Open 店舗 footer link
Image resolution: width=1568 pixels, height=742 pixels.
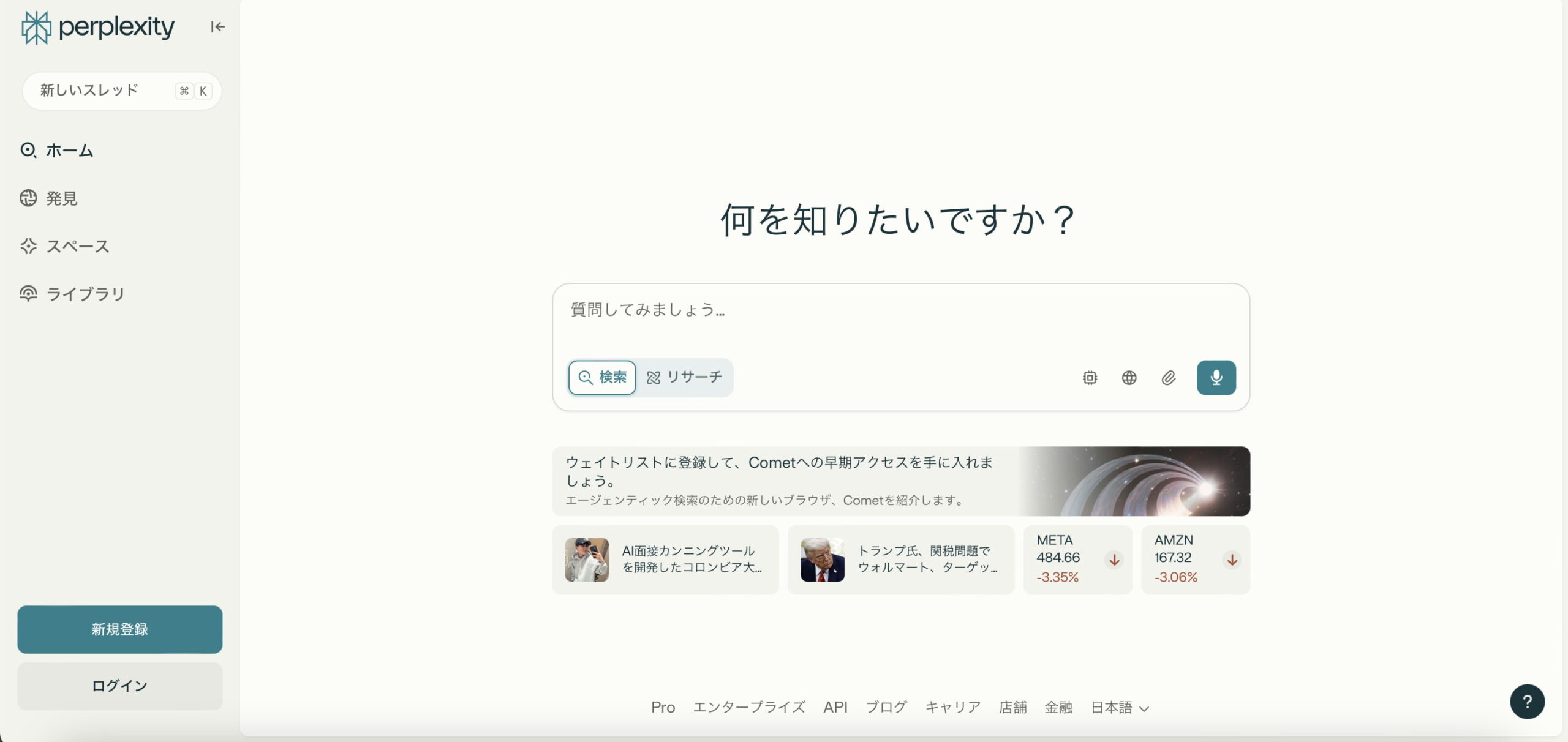pyautogui.click(x=1012, y=707)
